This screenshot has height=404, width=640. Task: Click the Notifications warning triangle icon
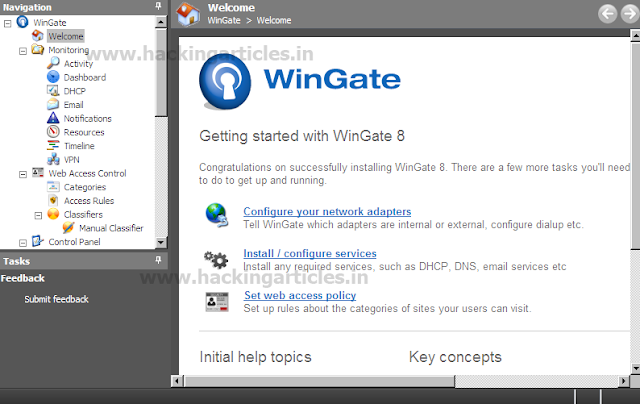[53, 118]
